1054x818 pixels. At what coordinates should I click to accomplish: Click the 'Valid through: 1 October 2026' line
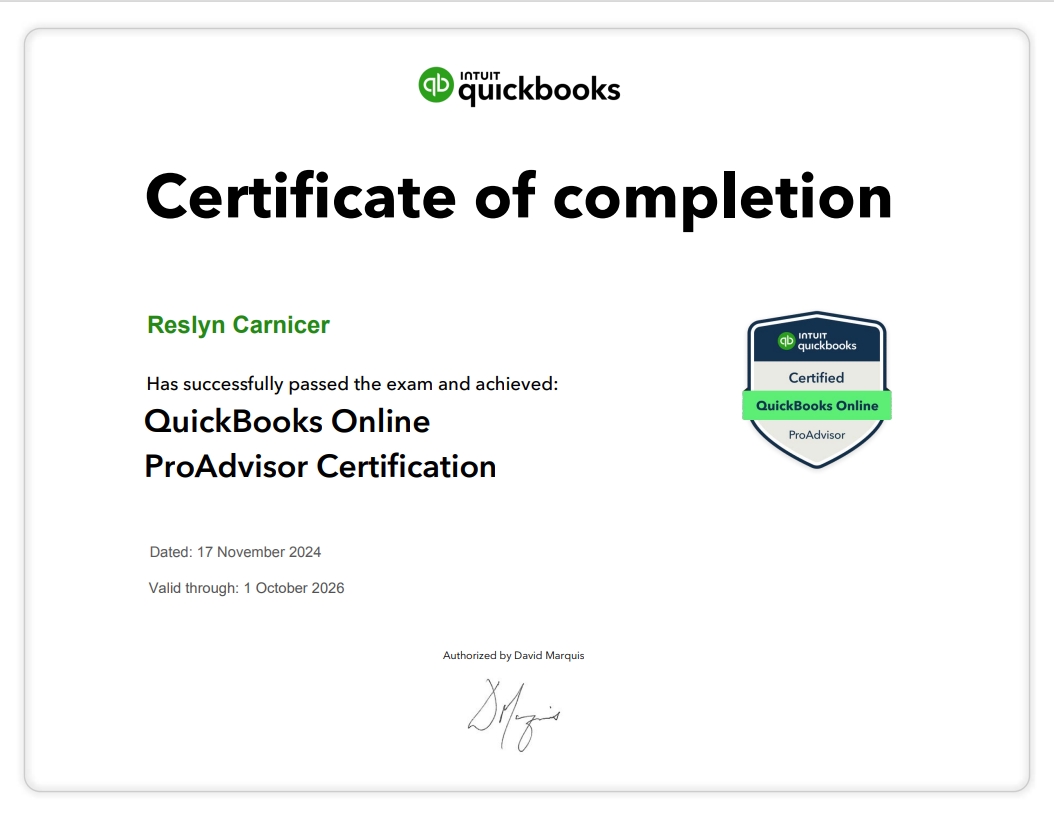coord(246,588)
